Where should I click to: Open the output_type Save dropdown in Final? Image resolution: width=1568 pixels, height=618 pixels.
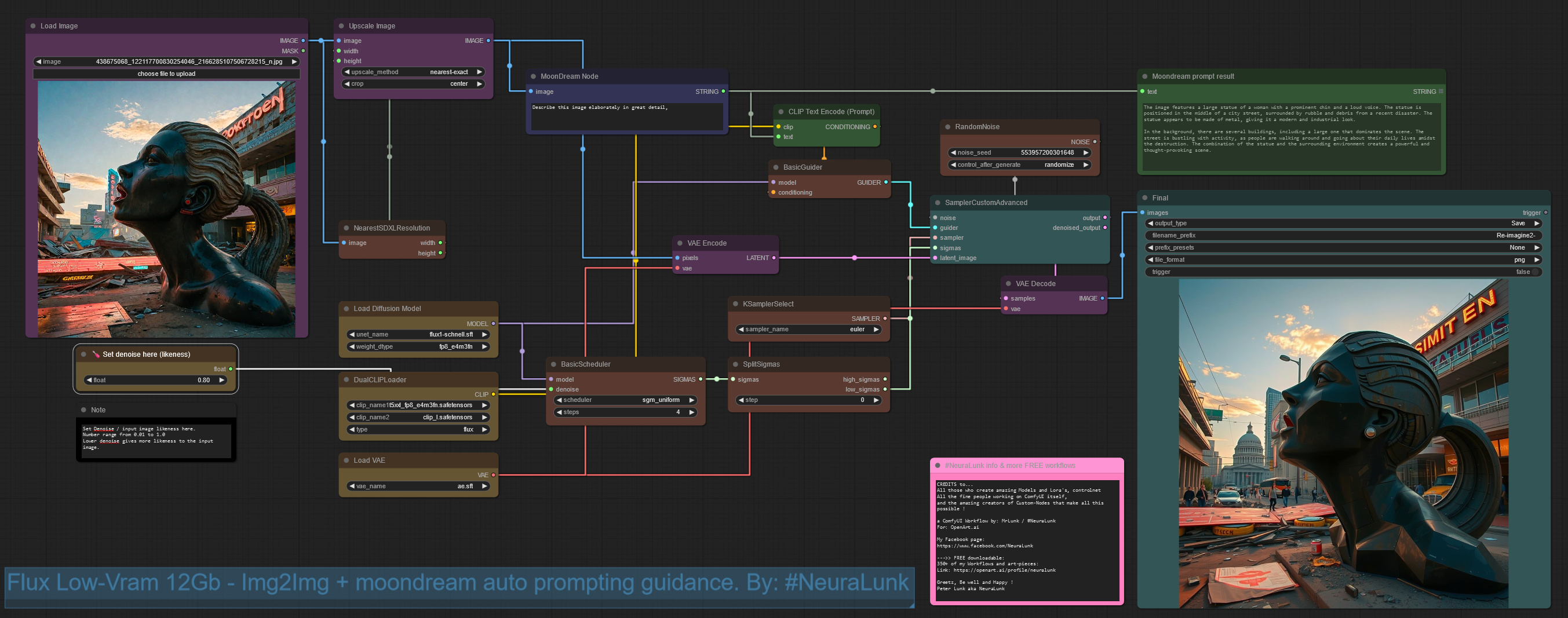[1343, 223]
